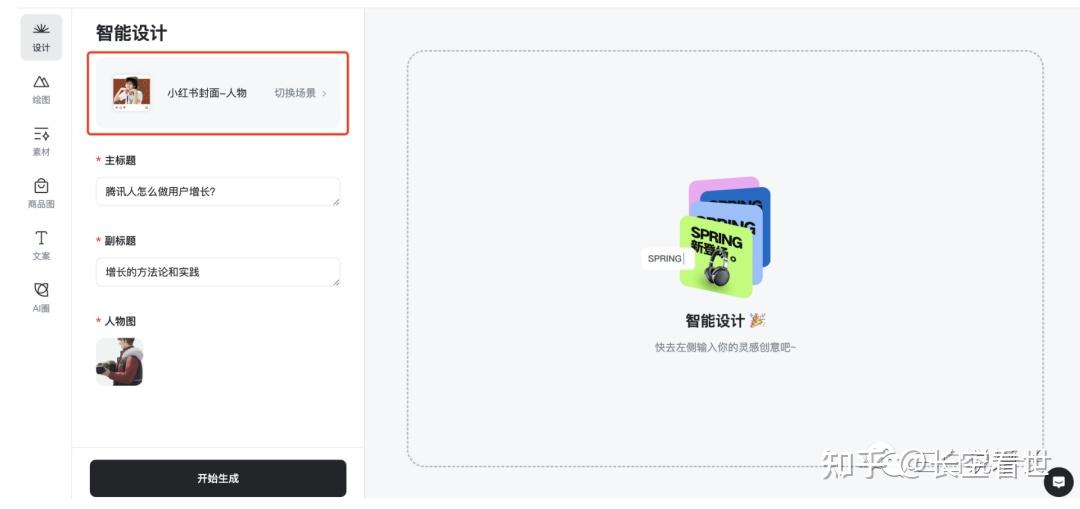
Task: Click the 切换场景 text to change scene
Action: pyautogui.click(x=295, y=93)
